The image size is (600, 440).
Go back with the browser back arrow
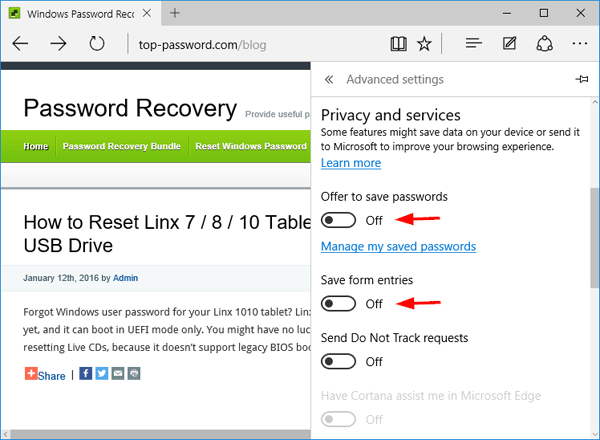[x=20, y=44]
